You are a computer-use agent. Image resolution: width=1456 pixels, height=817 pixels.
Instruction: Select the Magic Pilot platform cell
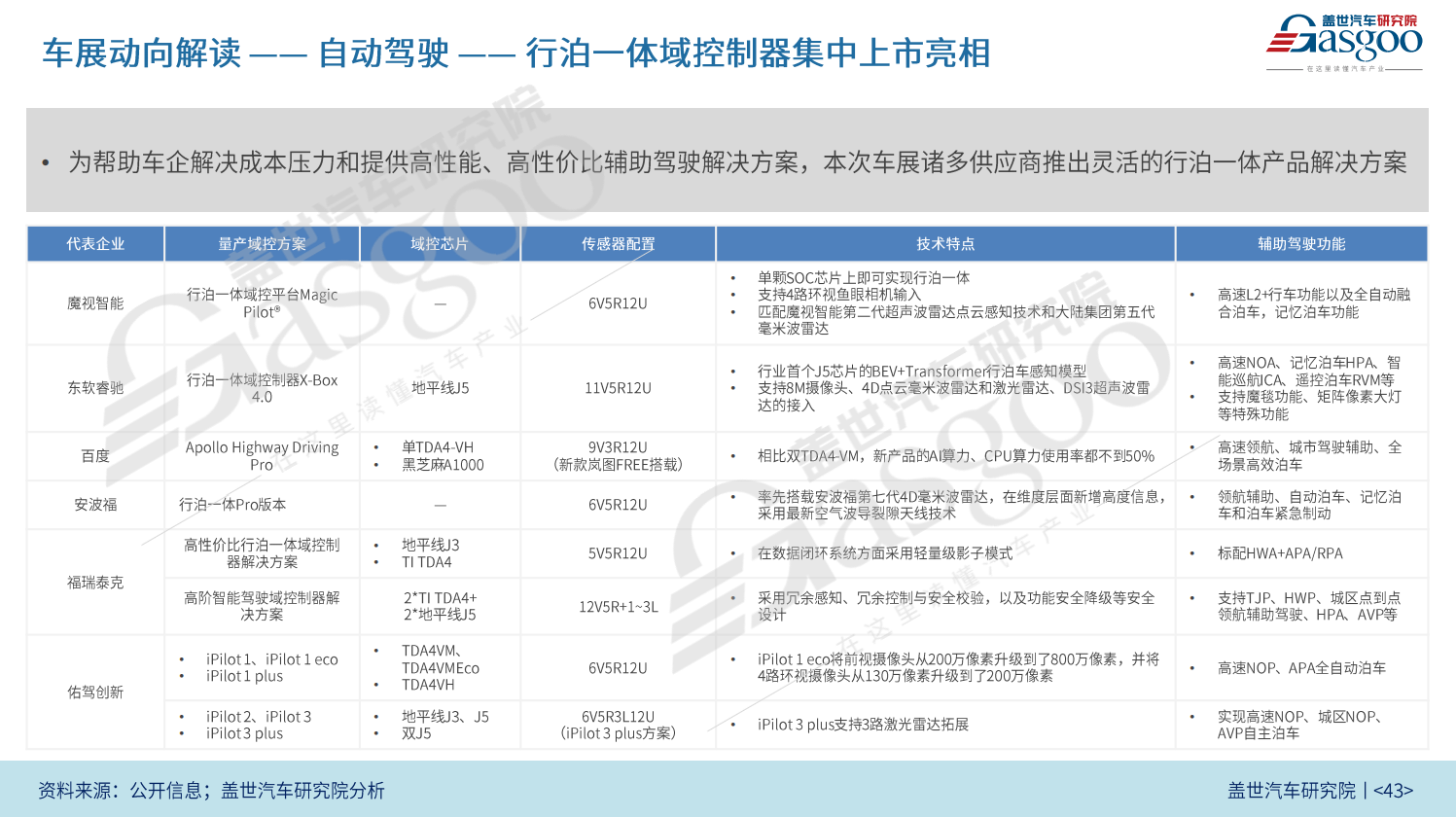[263, 303]
